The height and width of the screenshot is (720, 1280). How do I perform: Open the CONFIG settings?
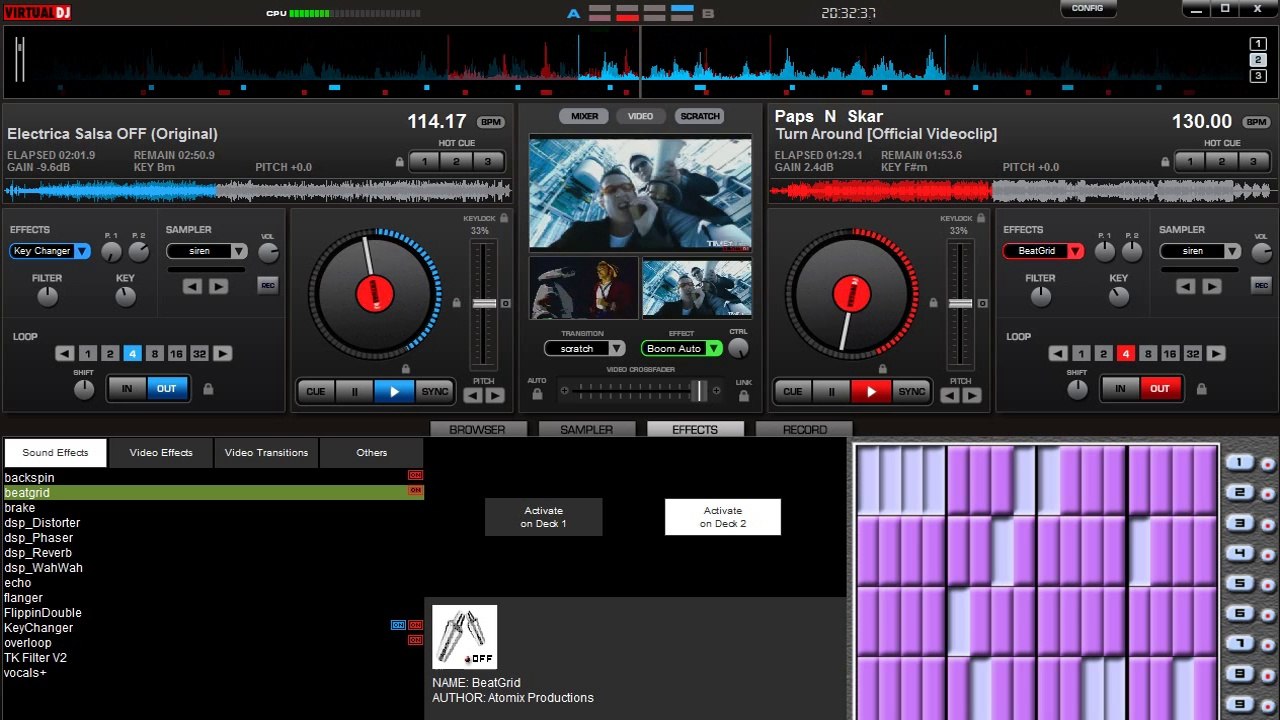pyautogui.click(x=1088, y=8)
